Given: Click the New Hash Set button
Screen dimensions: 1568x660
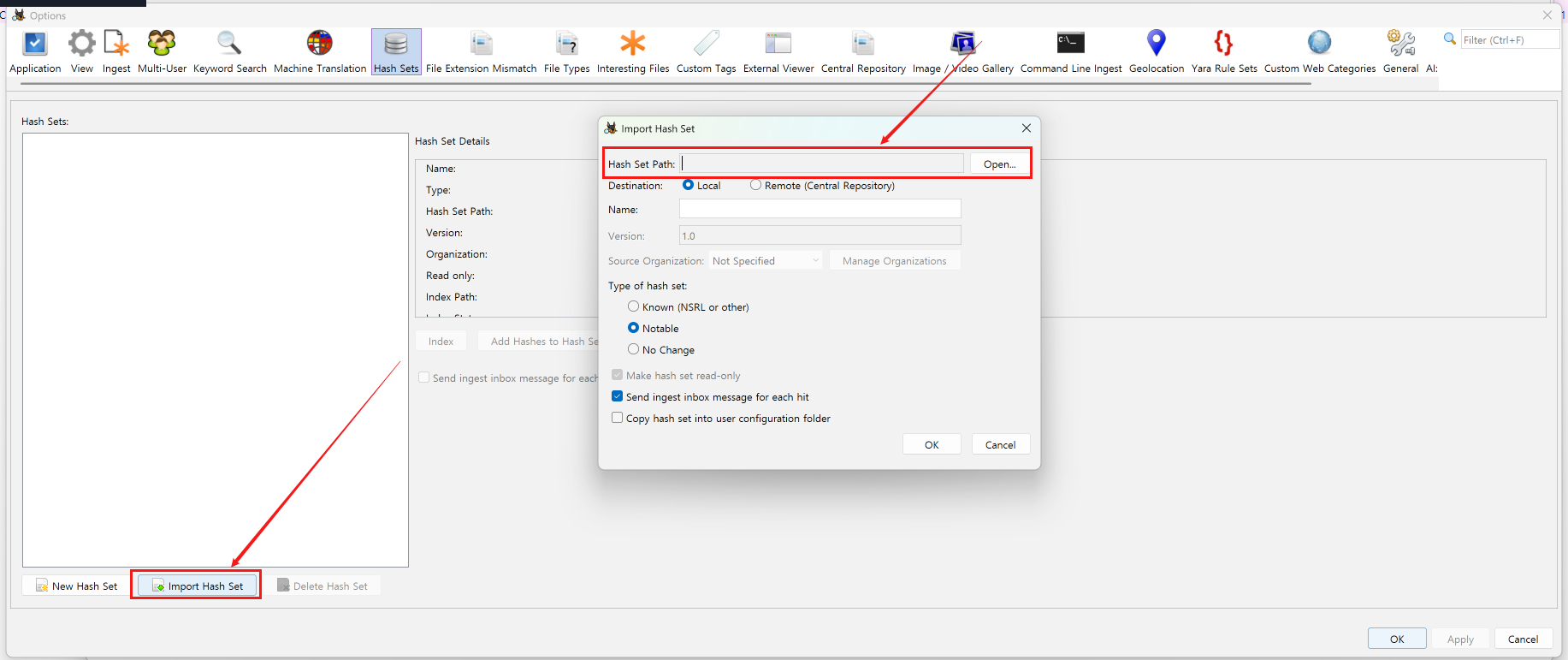Looking at the screenshot, I should 77,586.
